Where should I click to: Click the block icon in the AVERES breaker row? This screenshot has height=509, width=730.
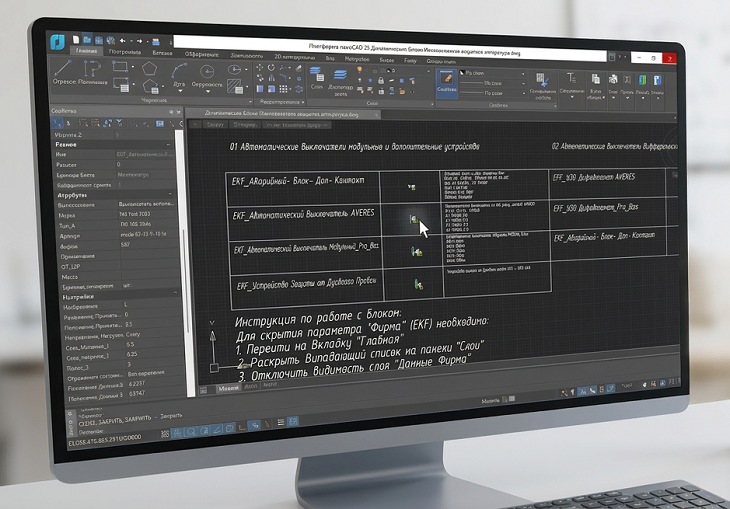click(x=413, y=219)
